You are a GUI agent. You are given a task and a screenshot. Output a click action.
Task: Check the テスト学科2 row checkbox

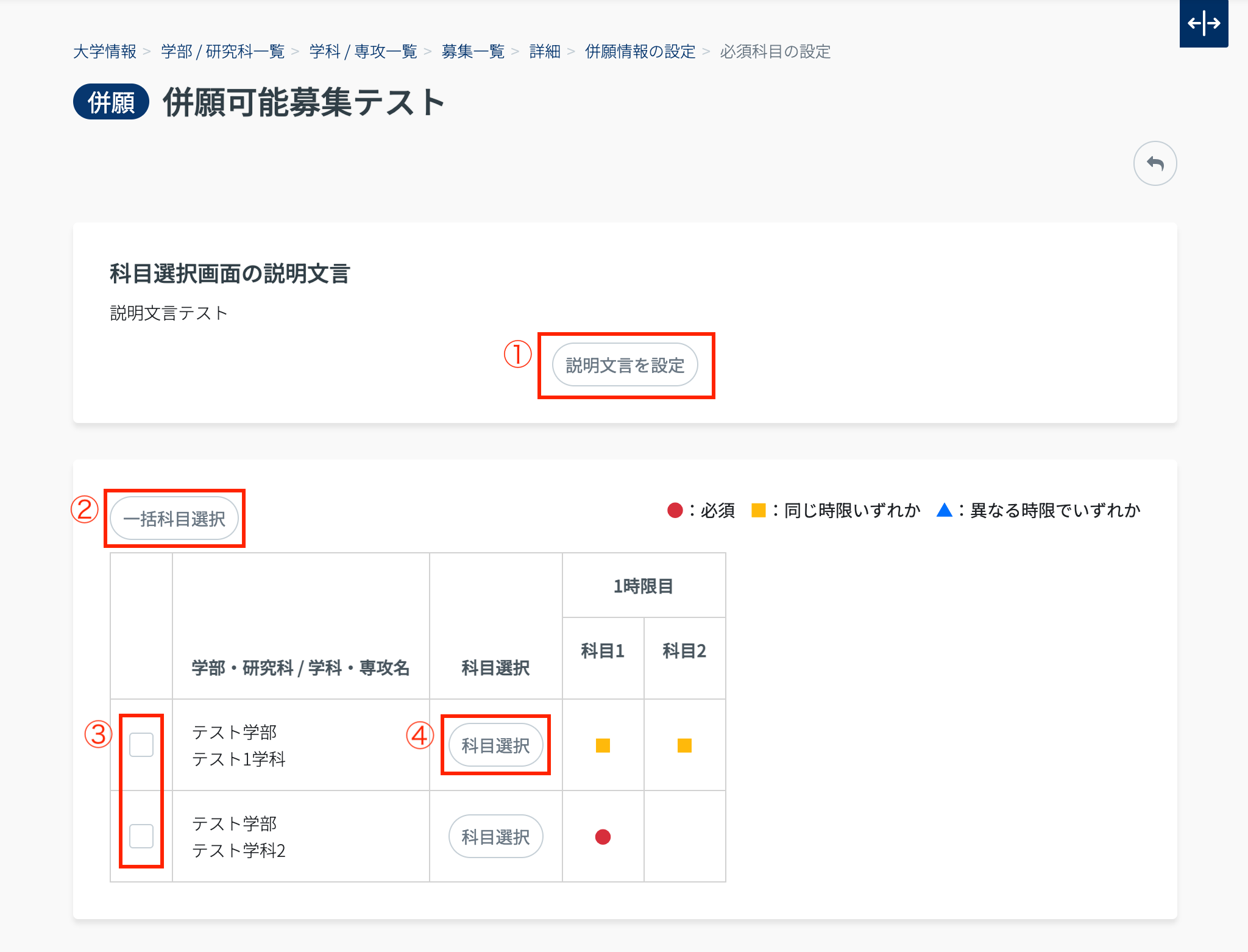click(x=141, y=836)
